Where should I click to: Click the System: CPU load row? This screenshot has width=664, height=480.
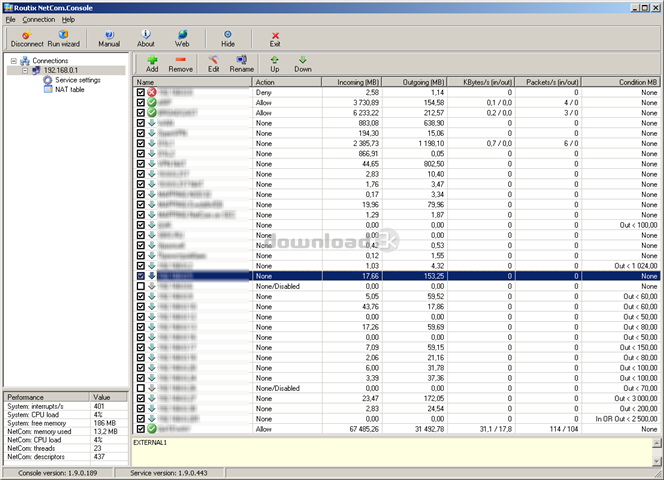point(66,414)
